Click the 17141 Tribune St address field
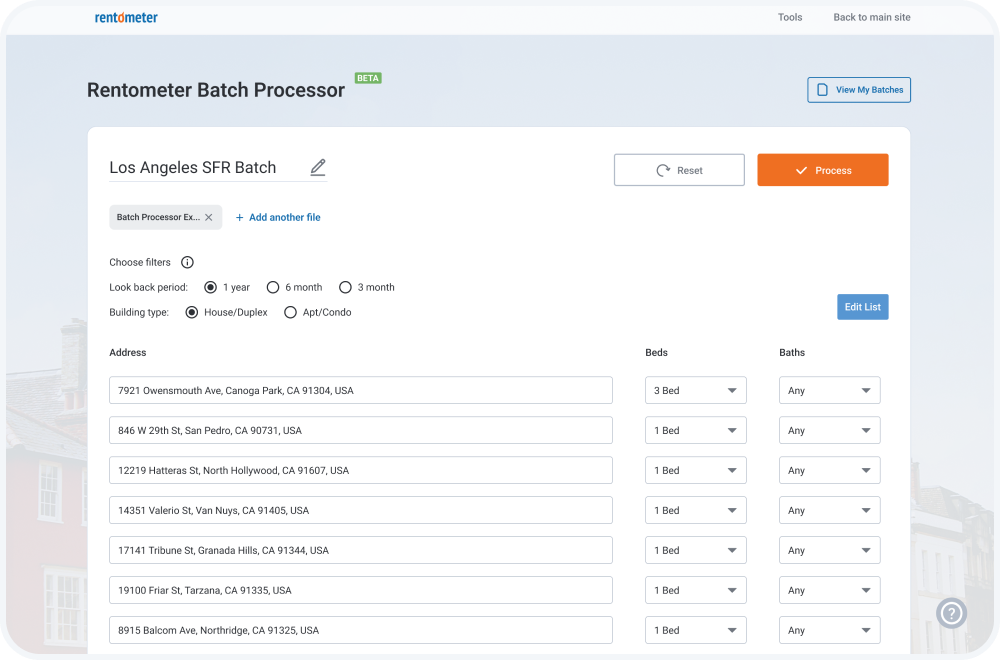Viewport: 1000px width, 660px height. tap(361, 550)
